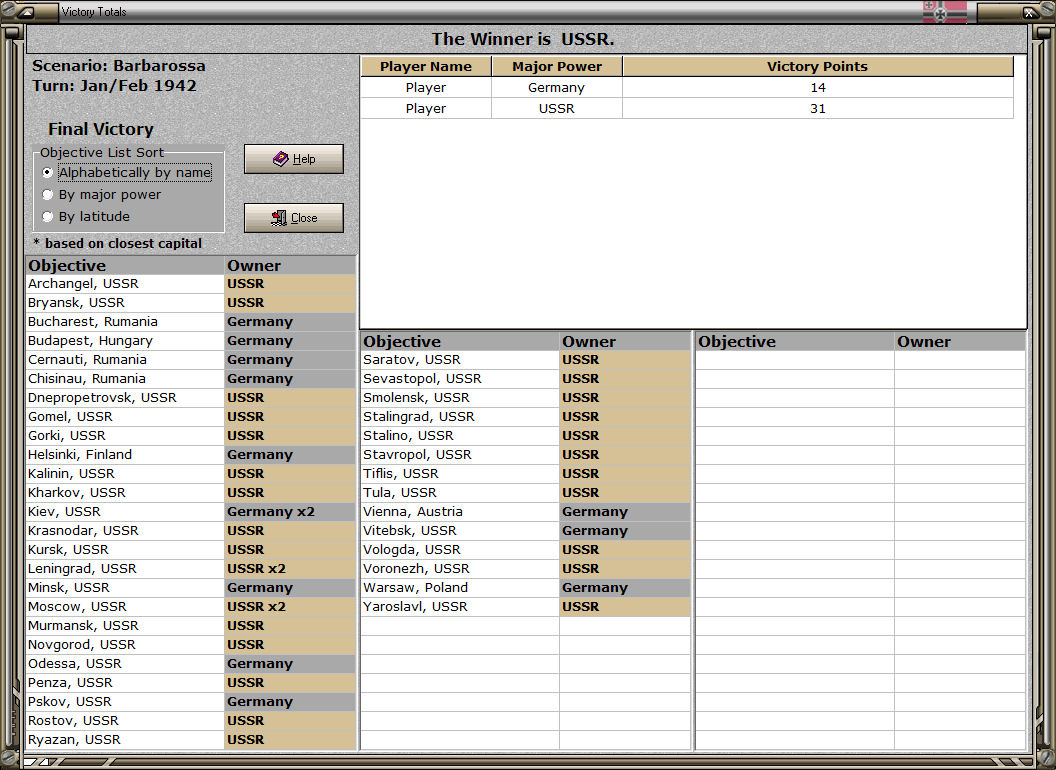The height and width of the screenshot is (770, 1056).
Task: Click the German flag icon in title bar
Action: pyautogui.click(x=944, y=11)
